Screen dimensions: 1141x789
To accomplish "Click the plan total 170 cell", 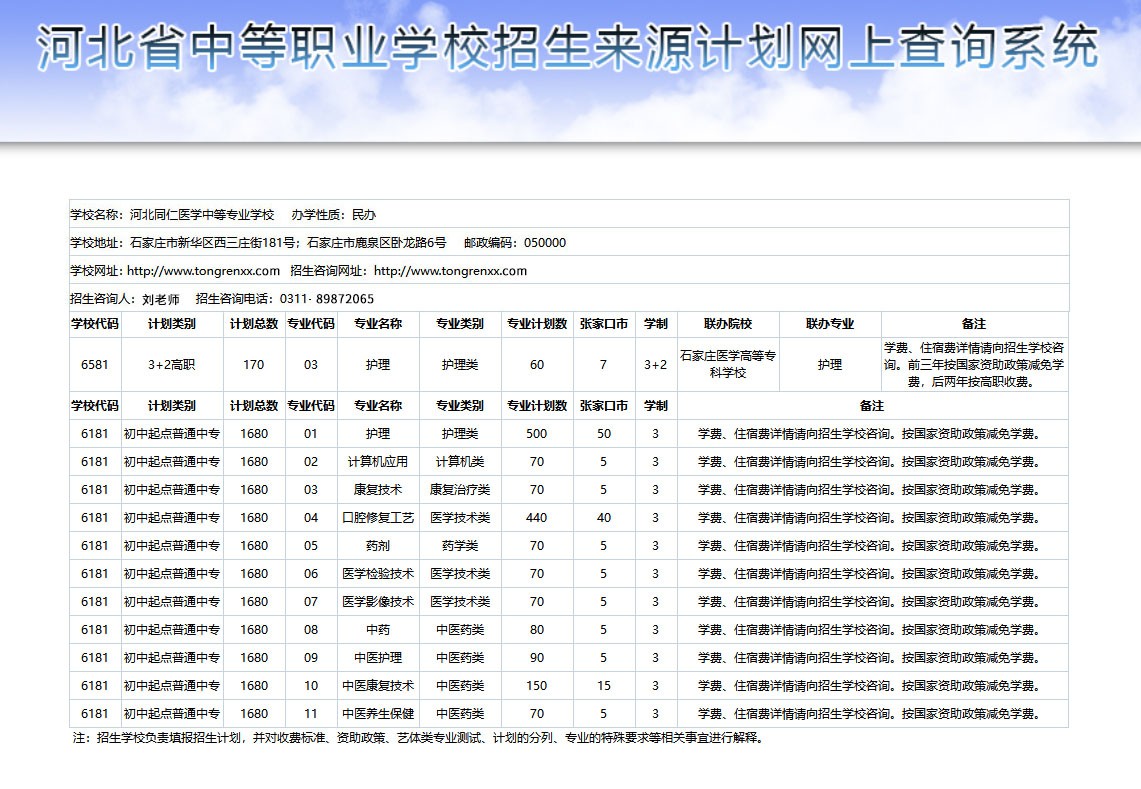I will [253, 365].
